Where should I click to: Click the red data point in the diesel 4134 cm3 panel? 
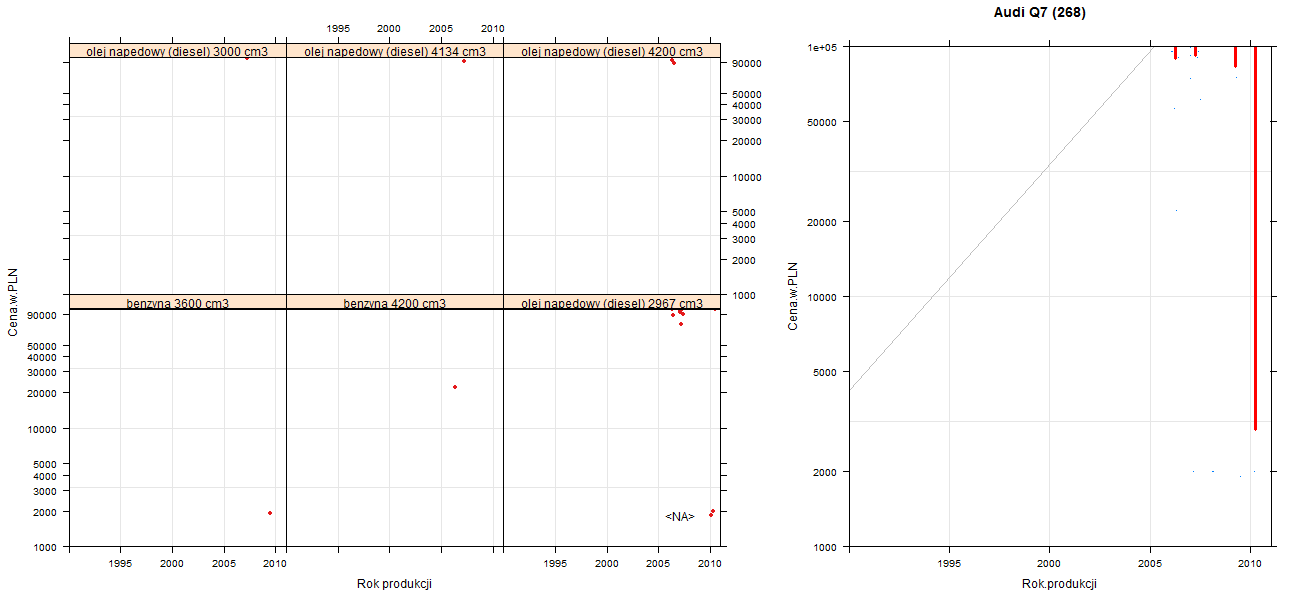tap(464, 61)
